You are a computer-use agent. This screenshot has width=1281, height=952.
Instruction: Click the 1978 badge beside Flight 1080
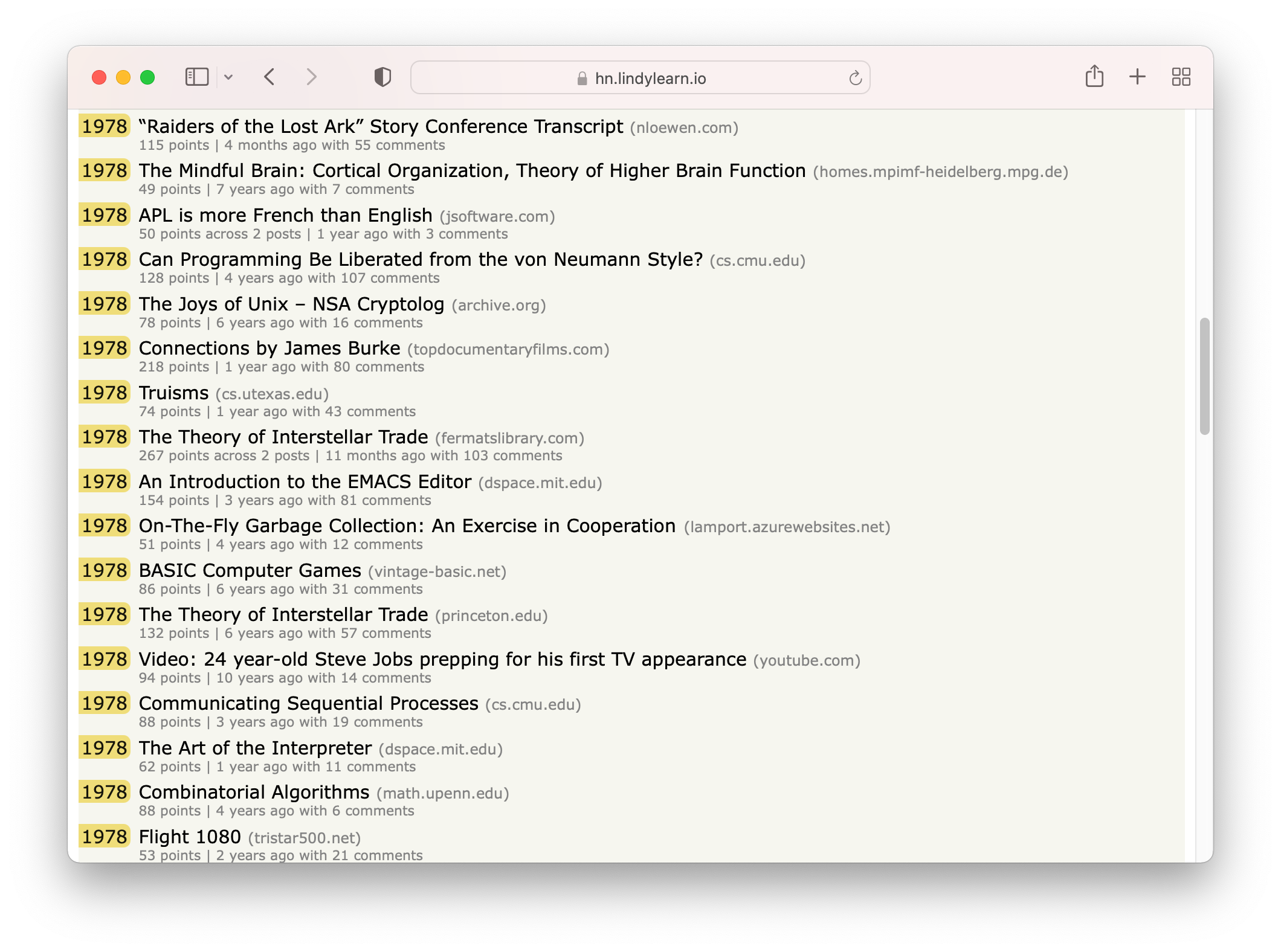[x=103, y=837]
